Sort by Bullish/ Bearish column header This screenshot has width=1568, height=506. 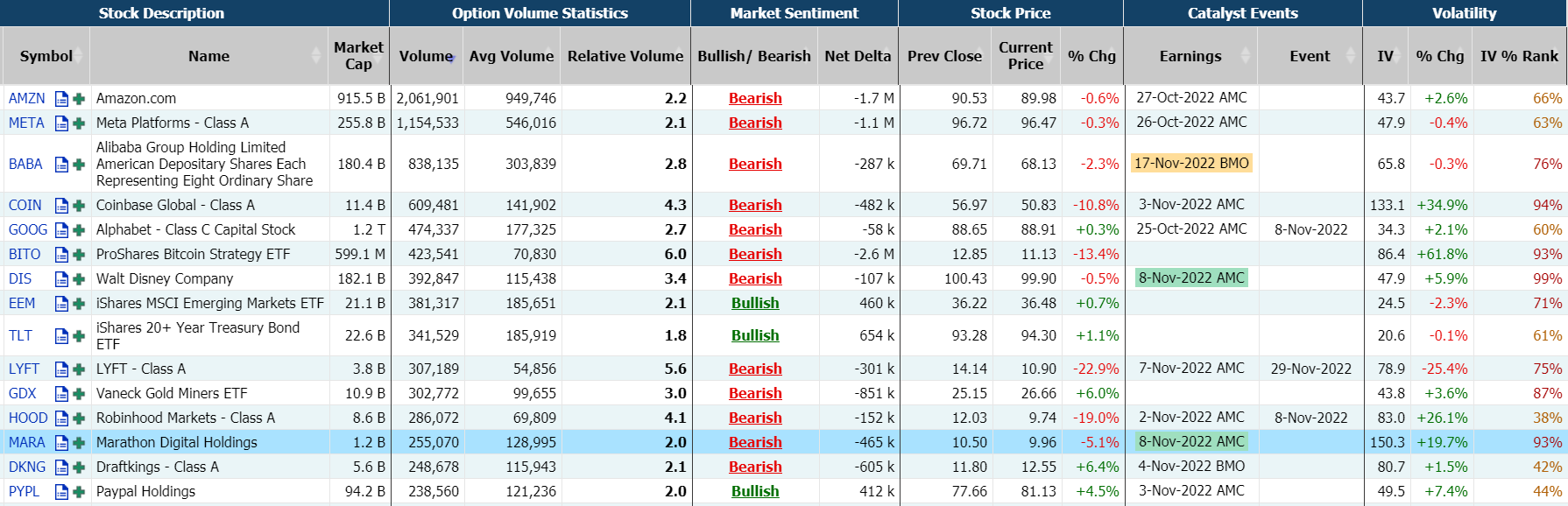click(754, 56)
